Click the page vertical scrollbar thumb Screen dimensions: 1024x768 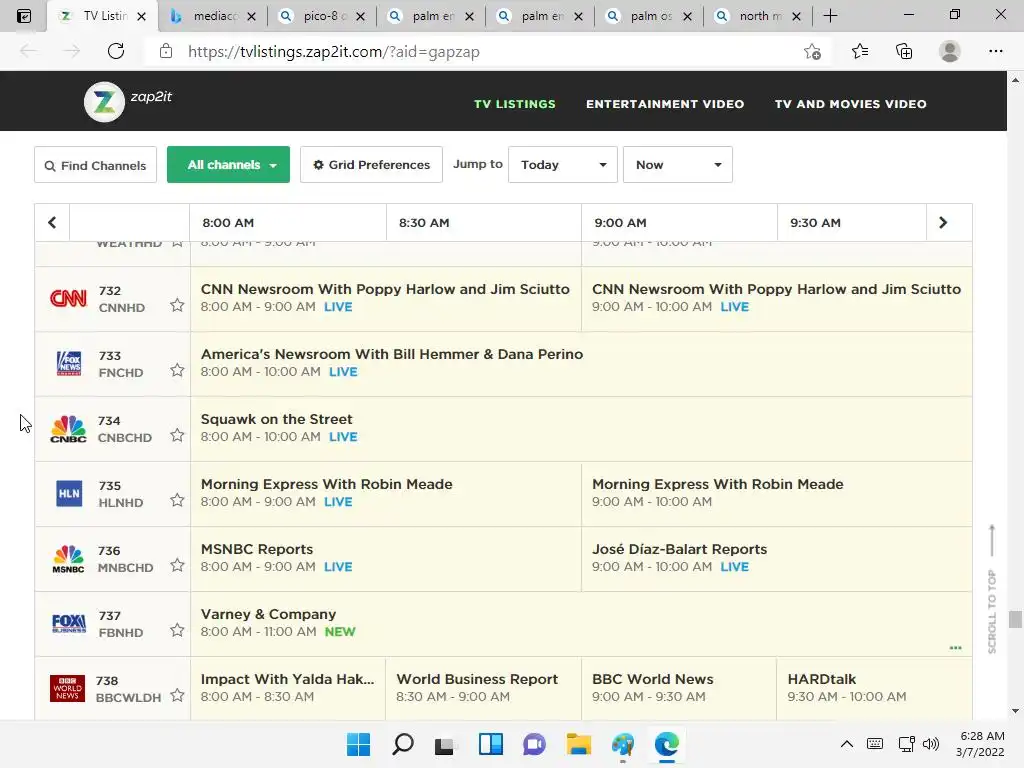[1015, 618]
